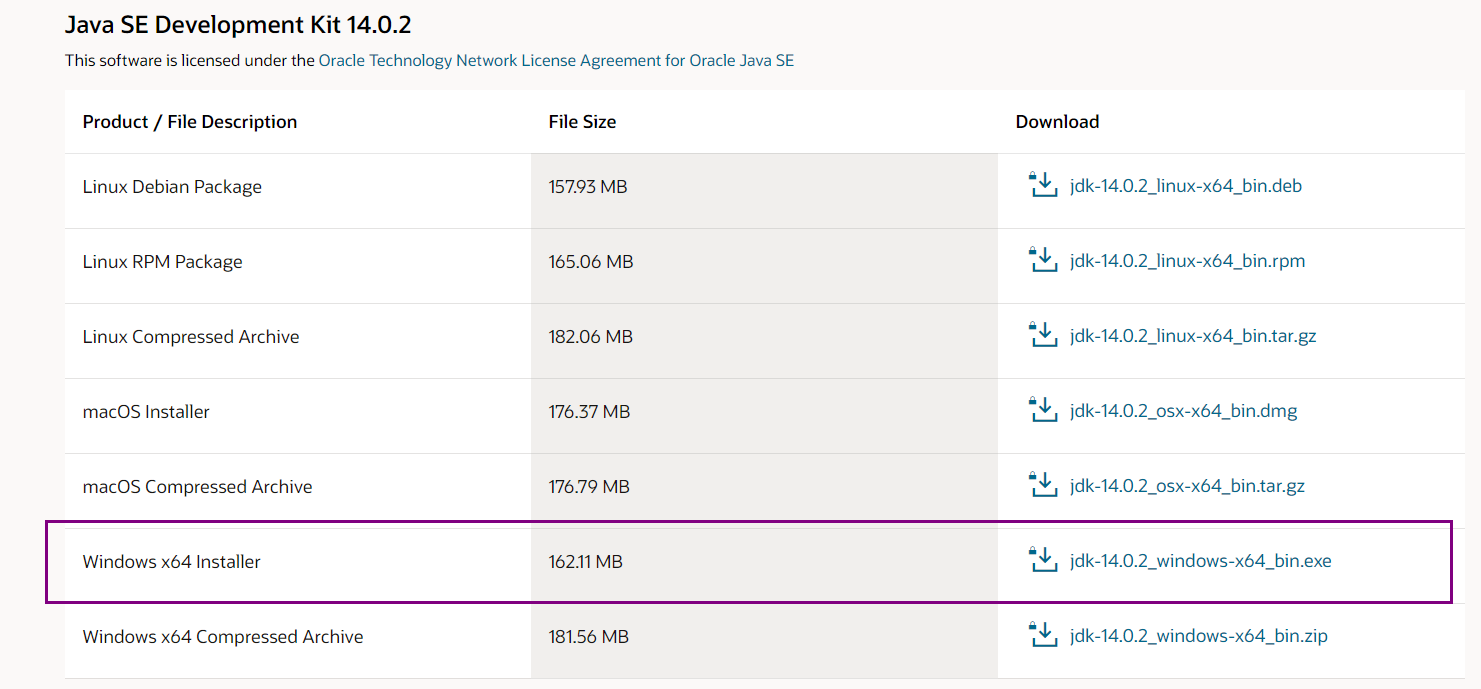Select the Linux RPM Package row label
This screenshot has height=689, width=1481.
pos(163,262)
